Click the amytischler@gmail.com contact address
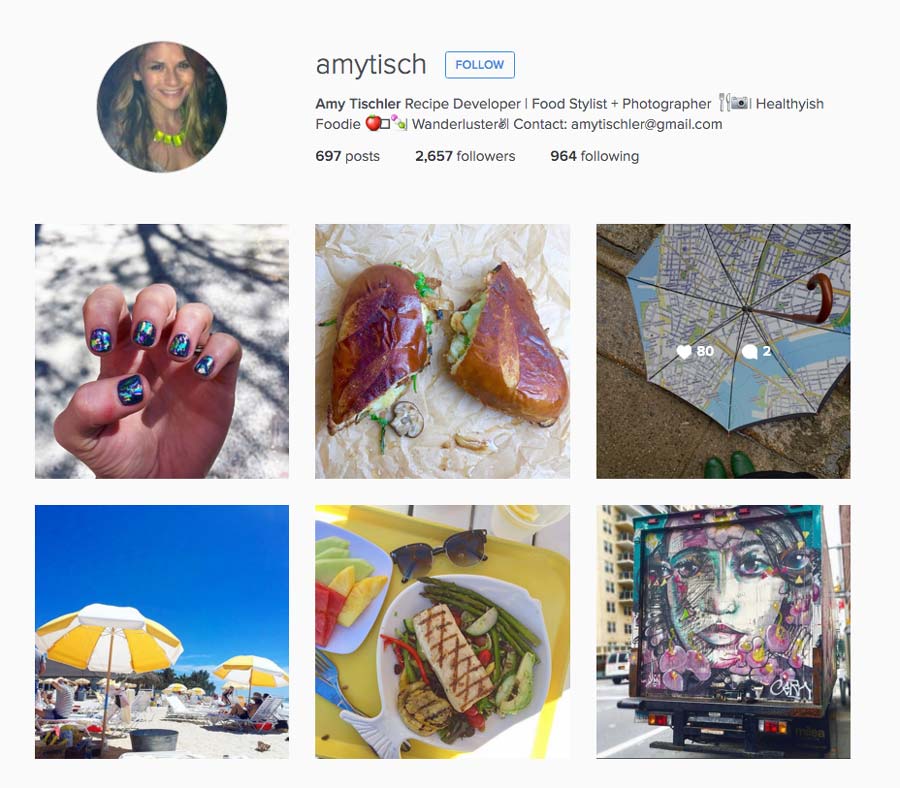The width and height of the screenshot is (900, 788). (646, 125)
